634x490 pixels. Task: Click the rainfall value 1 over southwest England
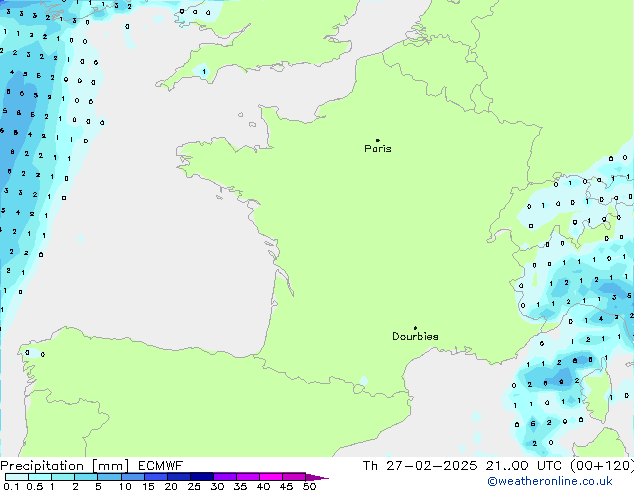tap(204, 72)
